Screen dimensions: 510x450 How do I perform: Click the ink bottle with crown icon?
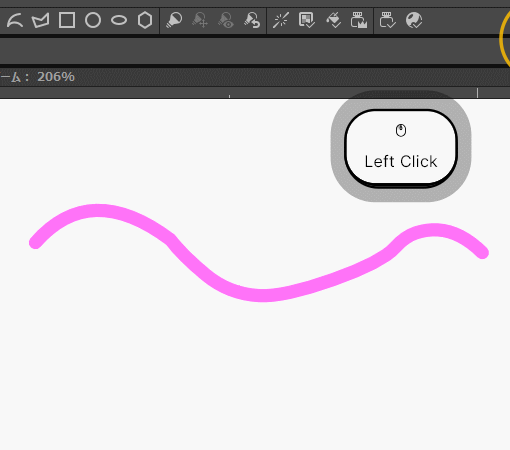[x=359, y=20]
